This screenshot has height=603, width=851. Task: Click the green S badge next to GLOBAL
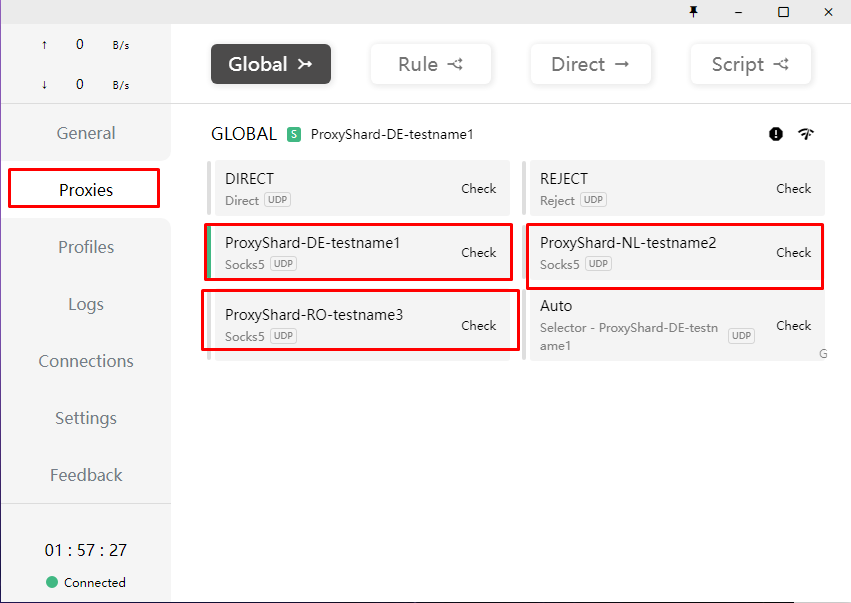tap(294, 134)
